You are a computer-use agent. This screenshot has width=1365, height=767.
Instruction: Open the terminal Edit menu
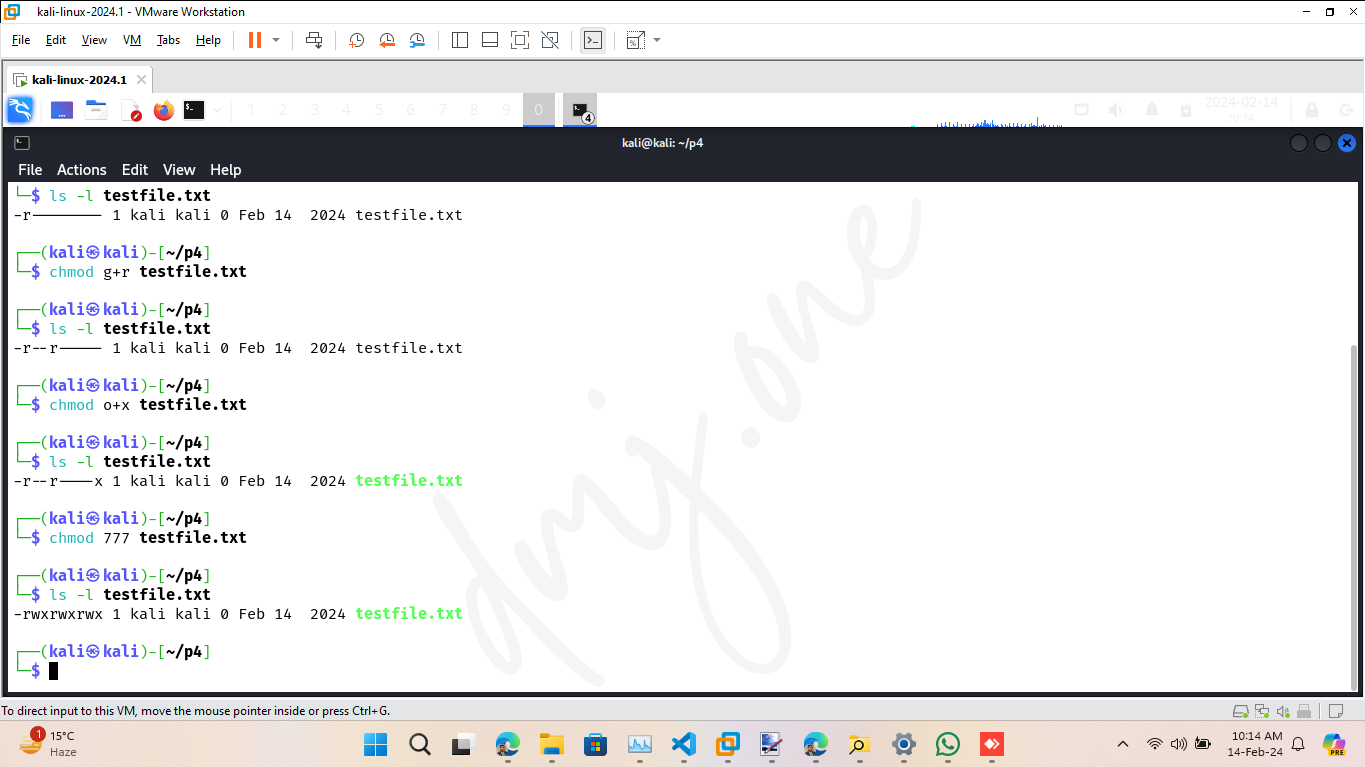135,170
